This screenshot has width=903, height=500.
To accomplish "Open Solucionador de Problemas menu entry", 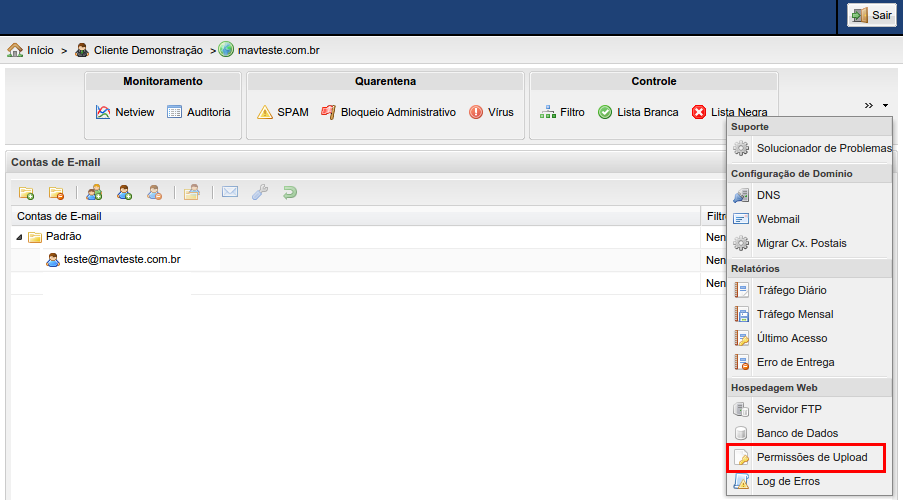I will pos(823,148).
